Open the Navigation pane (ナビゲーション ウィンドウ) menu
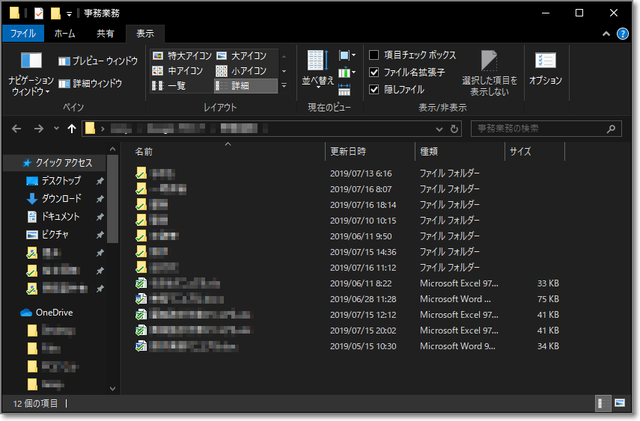This screenshot has width=640, height=421. pyautogui.click(x=31, y=84)
